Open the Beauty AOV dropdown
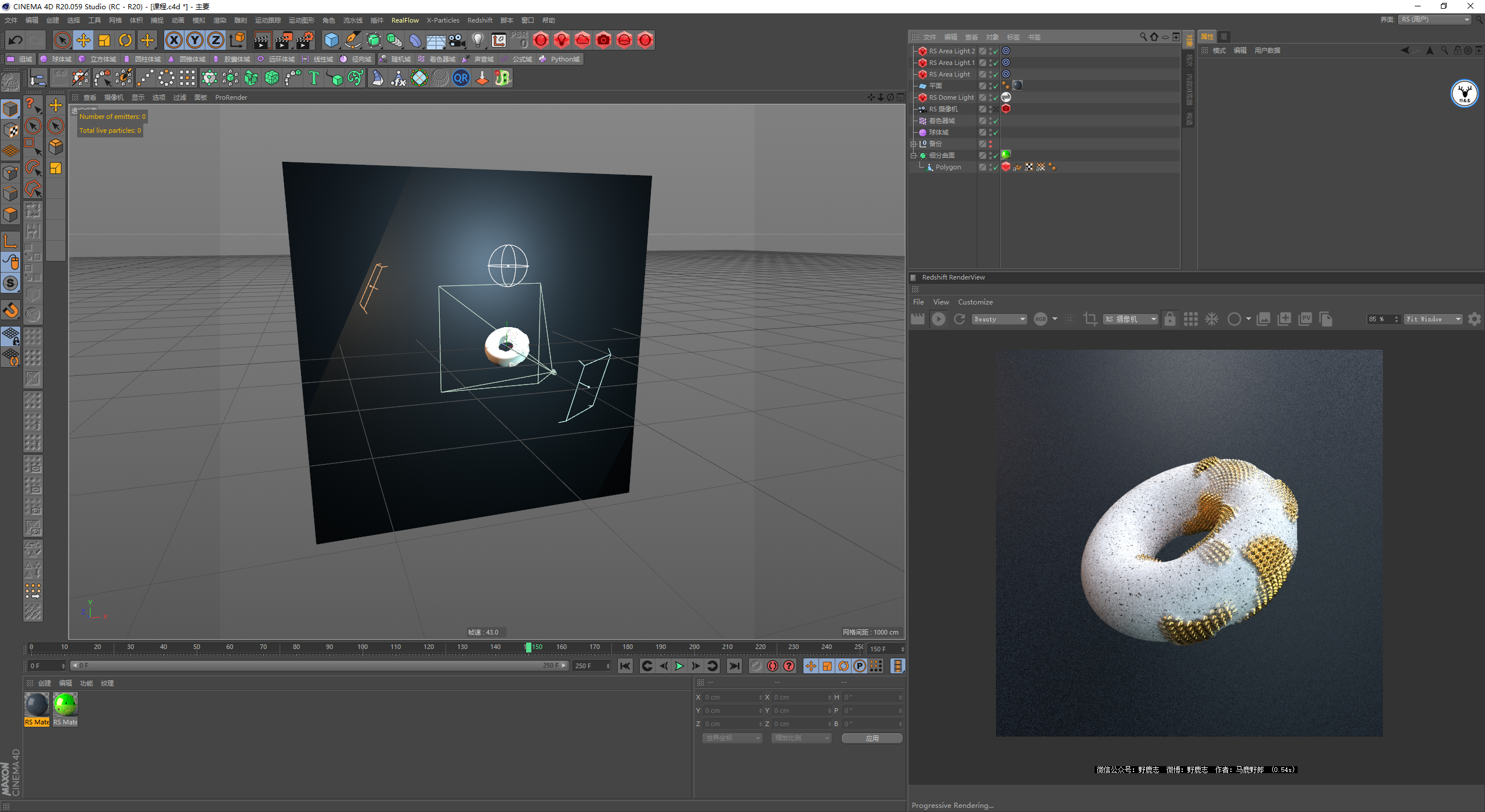Image resolution: width=1485 pixels, height=812 pixels. [999, 319]
